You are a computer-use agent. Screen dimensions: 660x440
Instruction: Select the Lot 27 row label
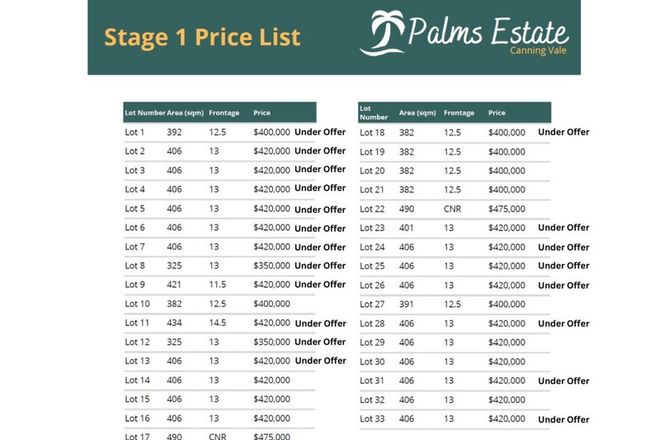pyautogui.click(x=372, y=304)
